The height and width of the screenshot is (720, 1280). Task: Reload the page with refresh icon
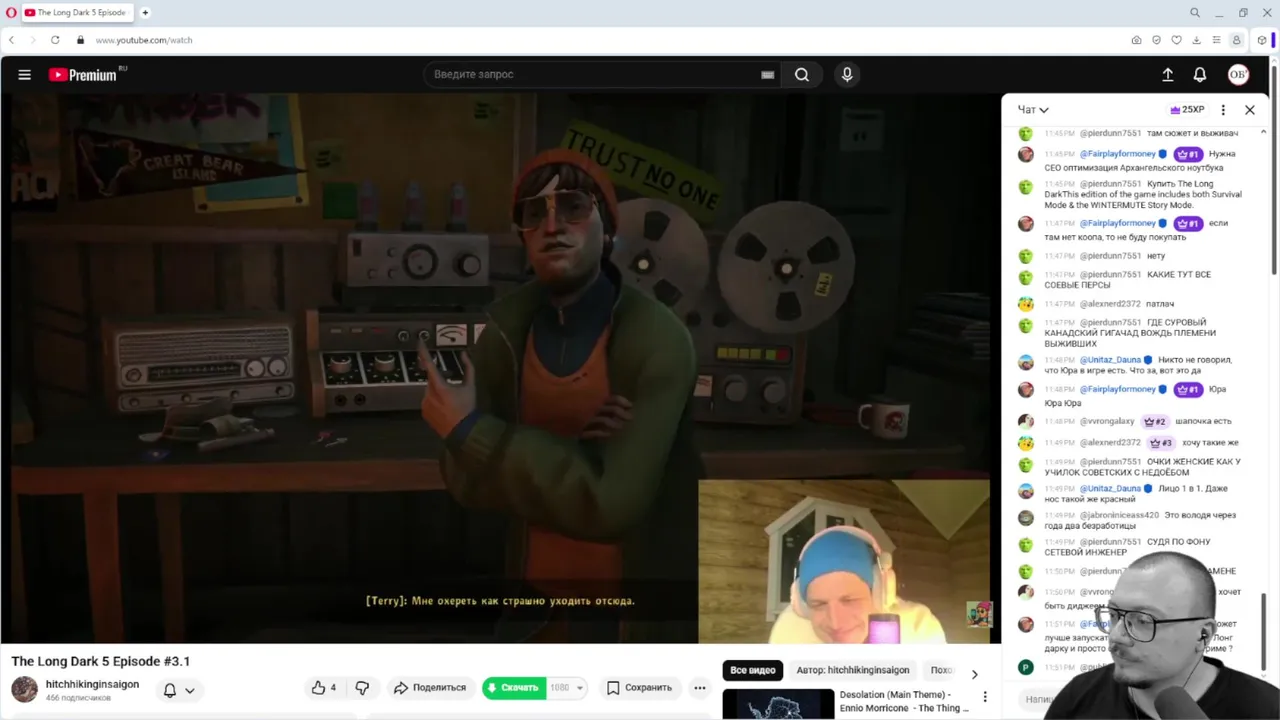tap(55, 40)
